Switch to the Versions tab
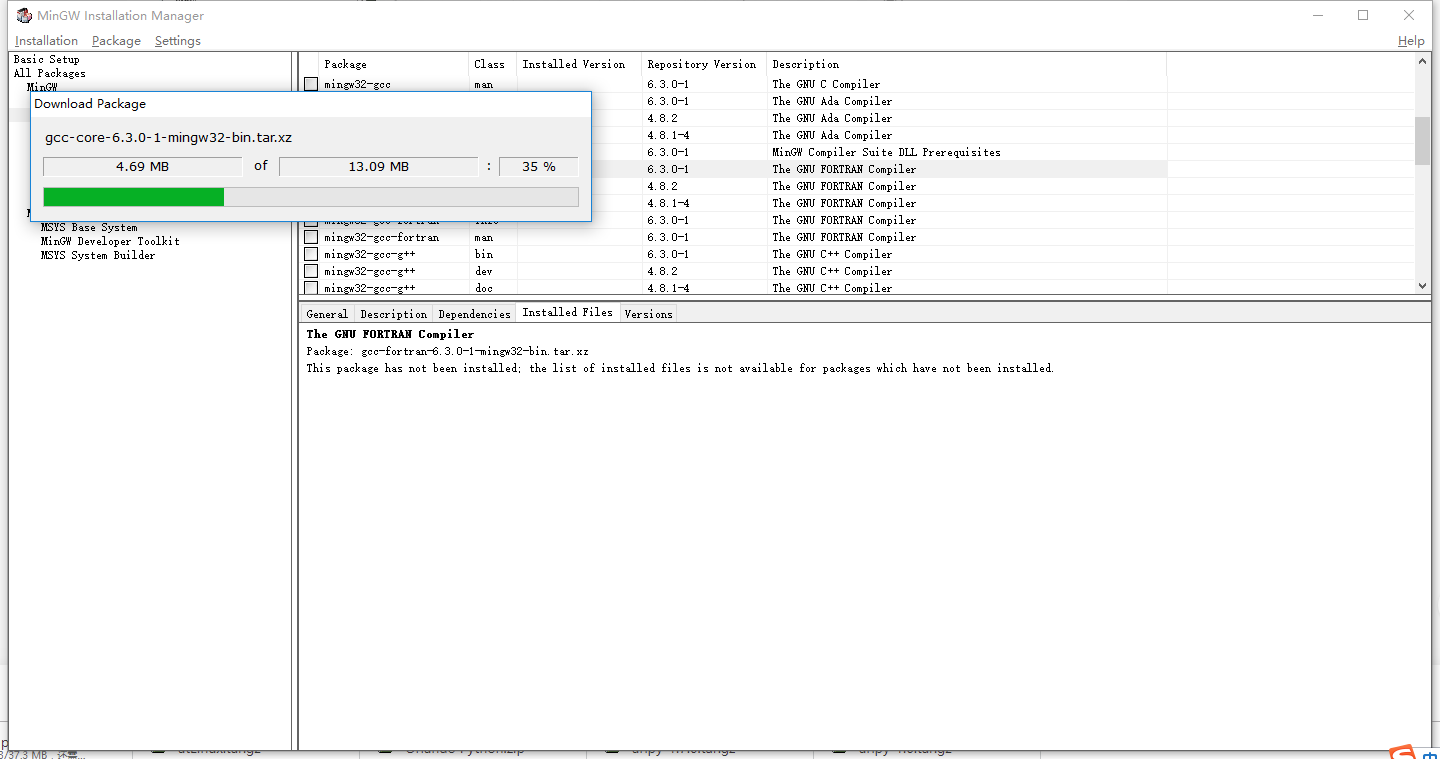The width and height of the screenshot is (1440, 759). (648, 314)
